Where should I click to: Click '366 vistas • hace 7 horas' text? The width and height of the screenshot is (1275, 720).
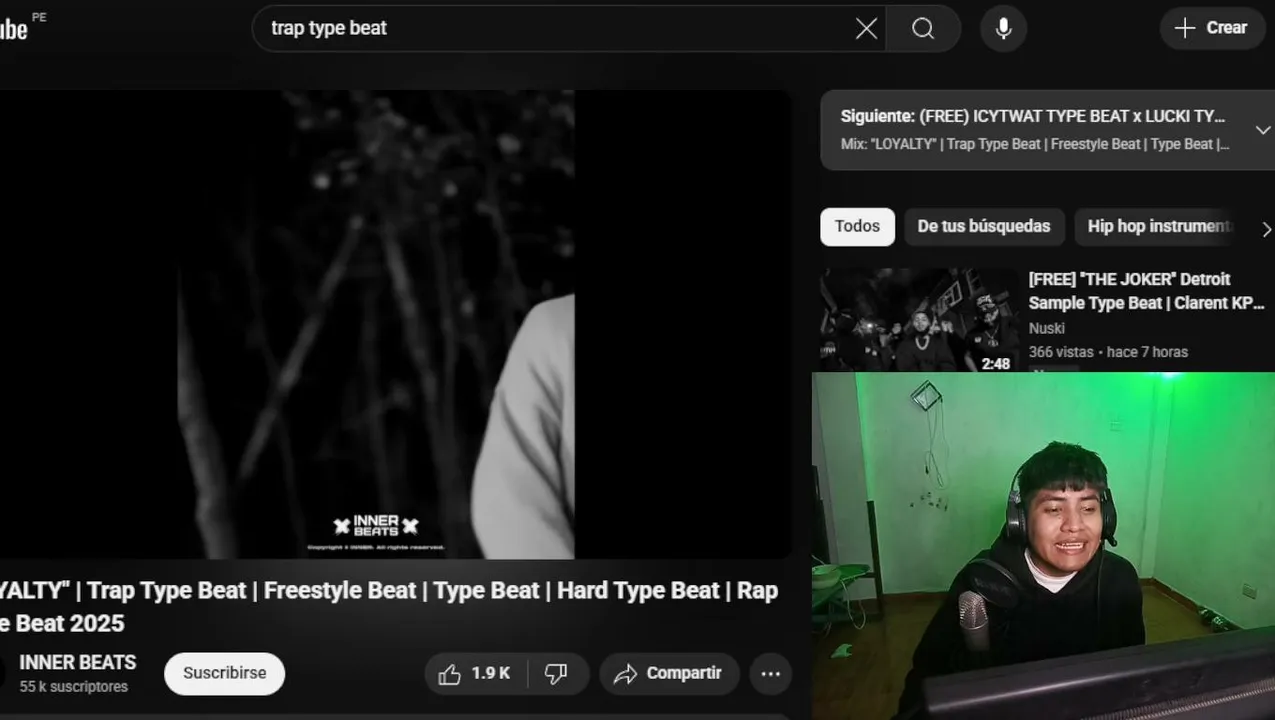click(x=1108, y=352)
